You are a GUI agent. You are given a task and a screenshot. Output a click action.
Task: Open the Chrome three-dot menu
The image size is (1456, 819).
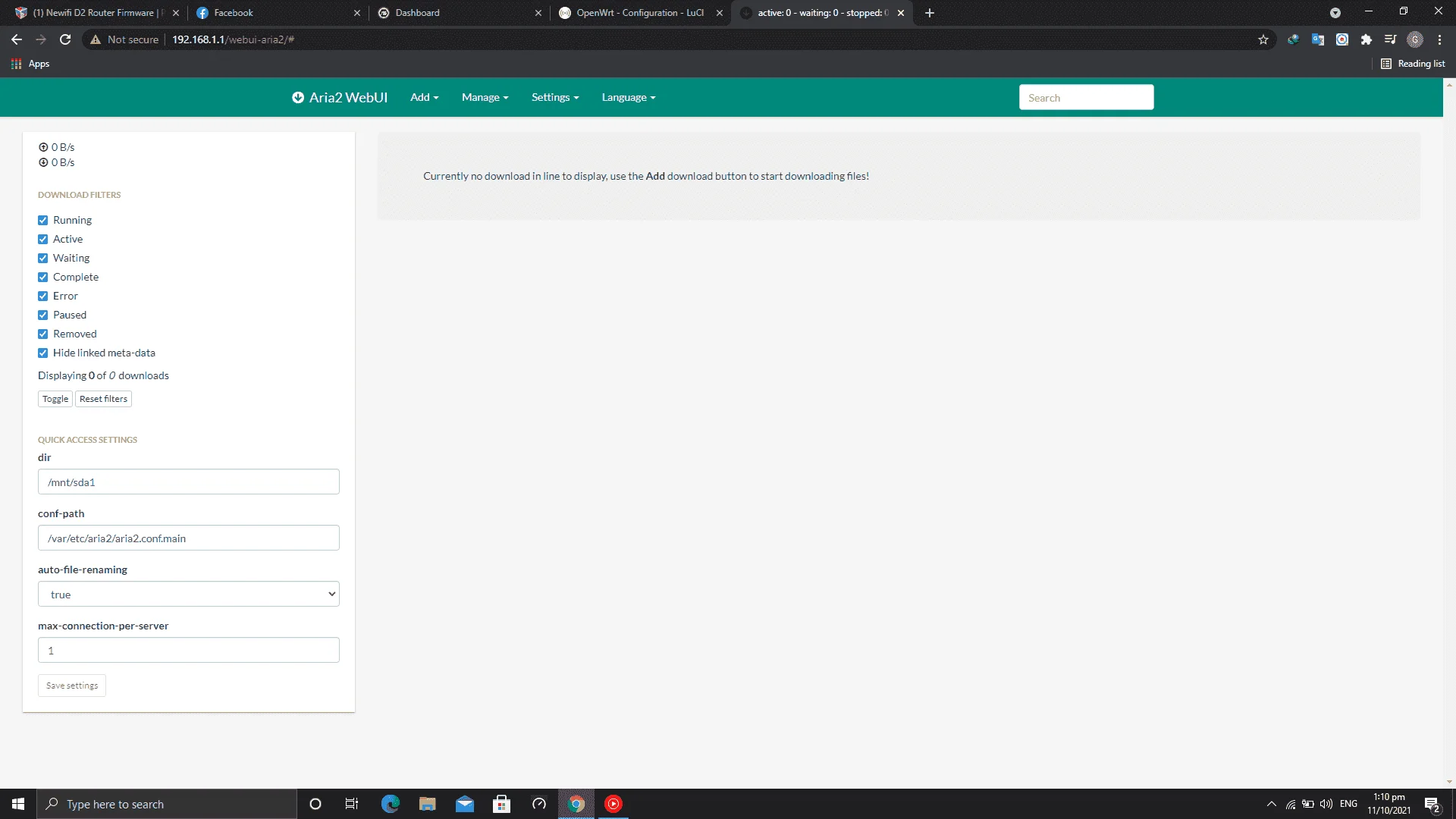point(1439,39)
